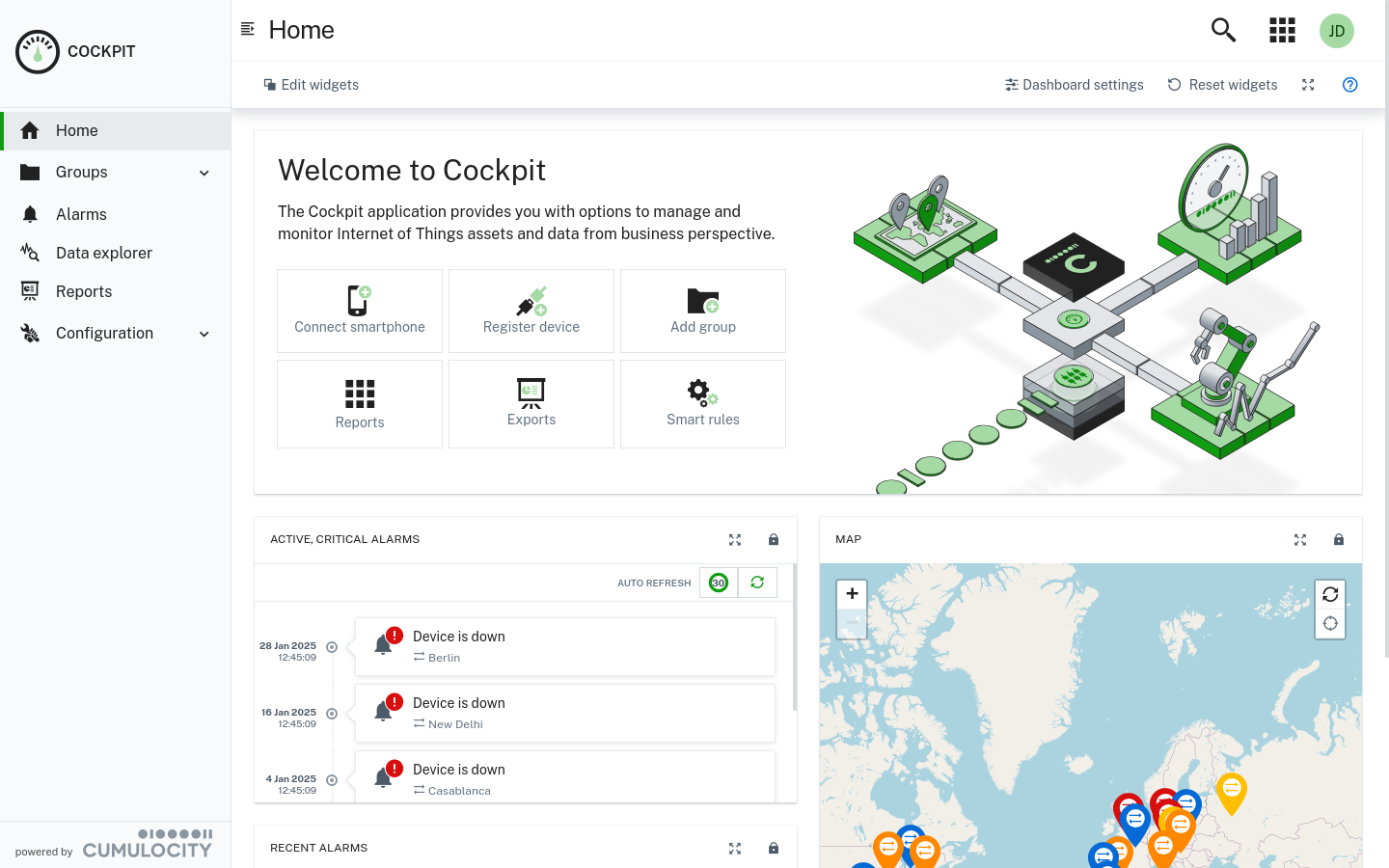Expand the Configuration section in sidebar
The width and height of the screenshot is (1389, 868).
[204, 333]
